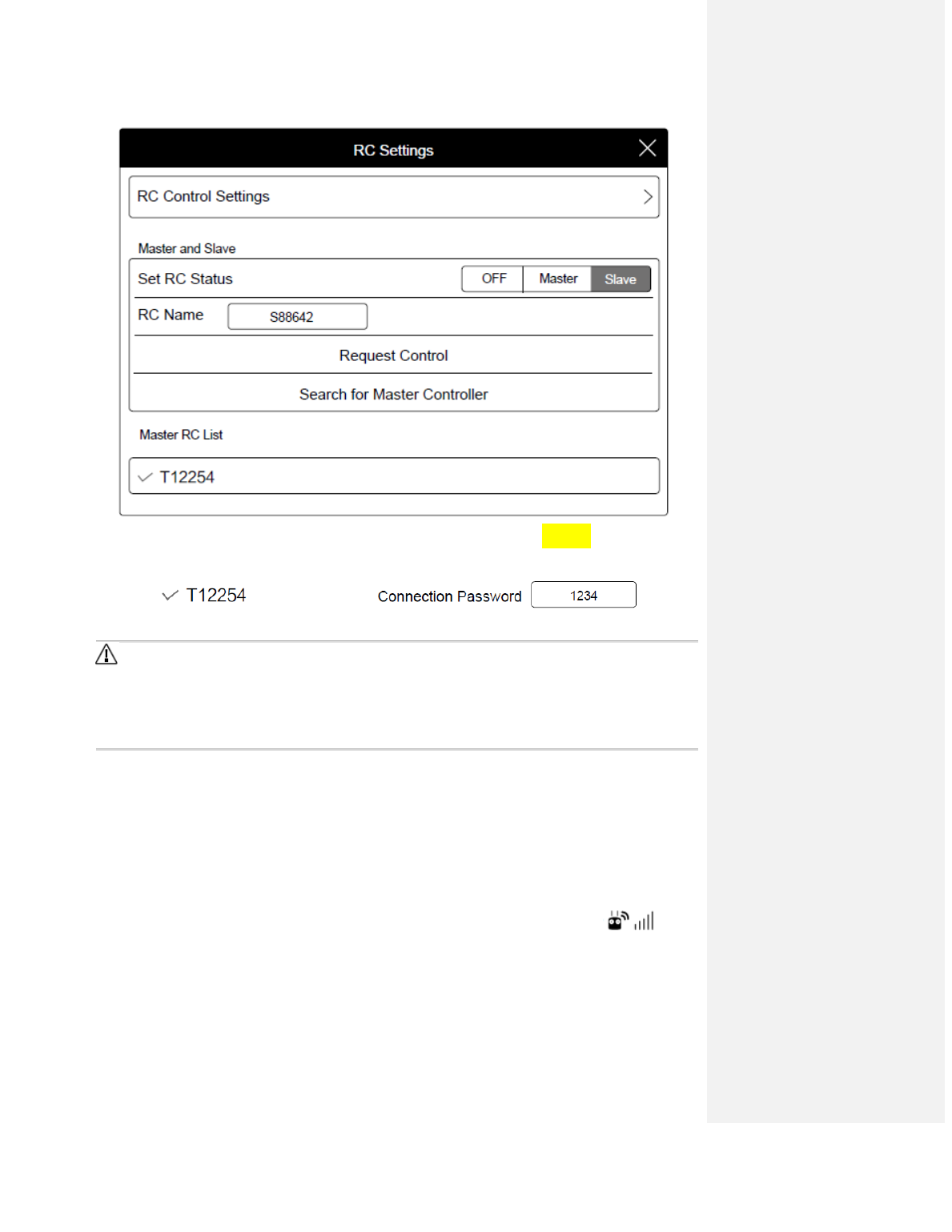Click the Set RC Status label
Viewport: 952px width, 1232px height.
point(185,279)
